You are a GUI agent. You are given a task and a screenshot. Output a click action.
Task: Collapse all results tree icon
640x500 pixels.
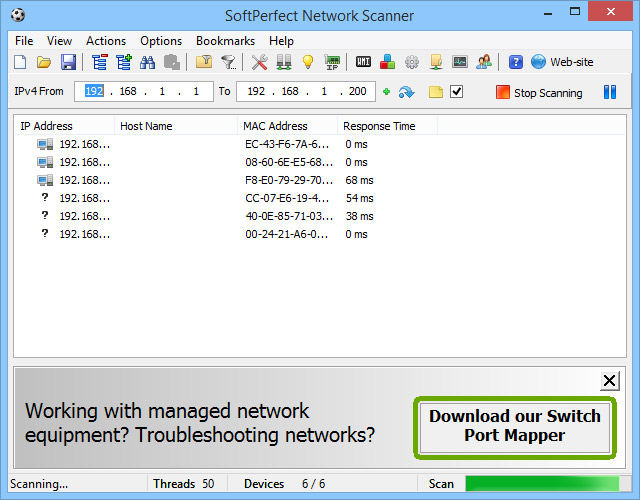[99, 62]
